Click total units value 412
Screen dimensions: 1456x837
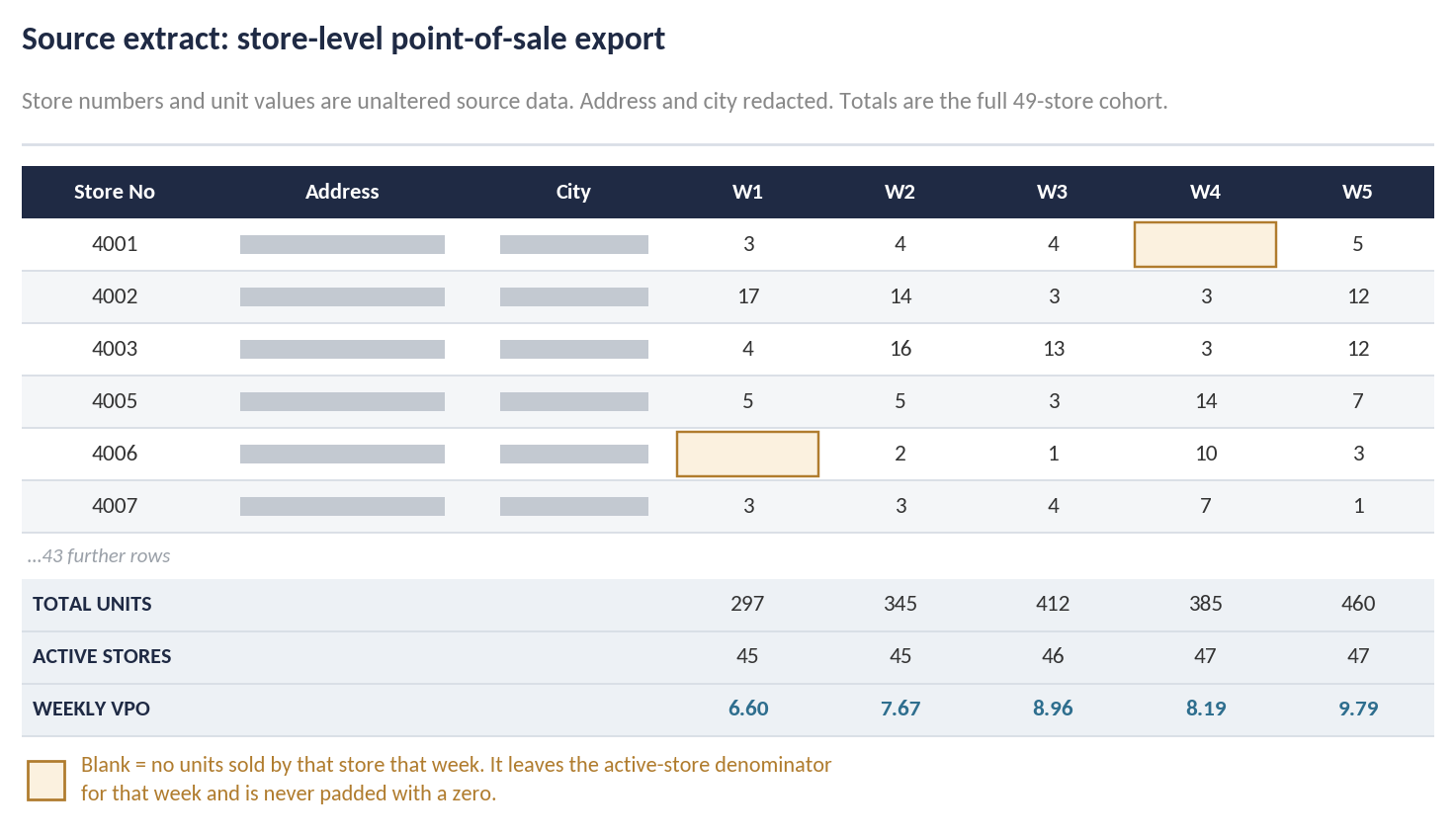click(x=1053, y=604)
